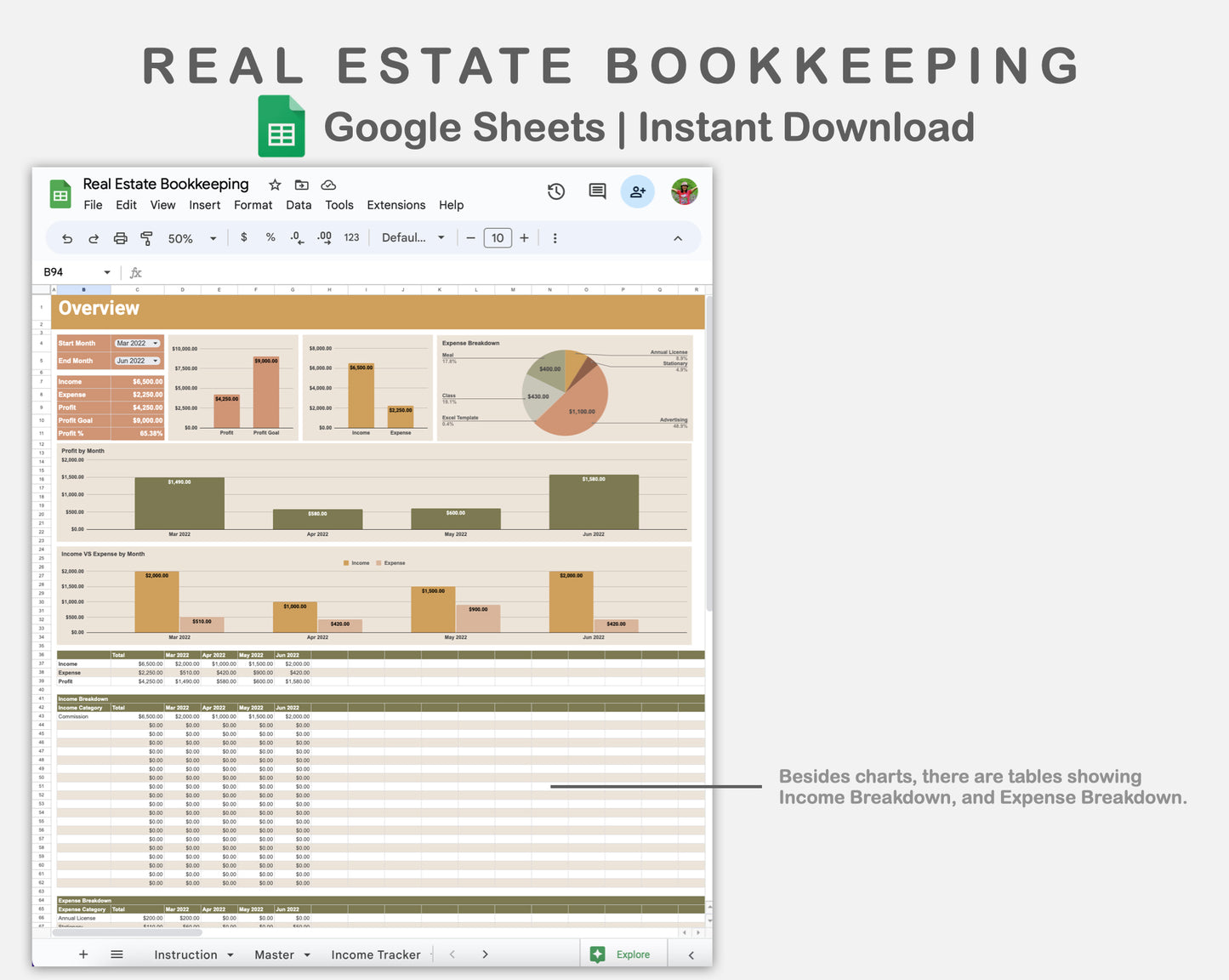
Task: Click the paint format tool
Action: 146,238
